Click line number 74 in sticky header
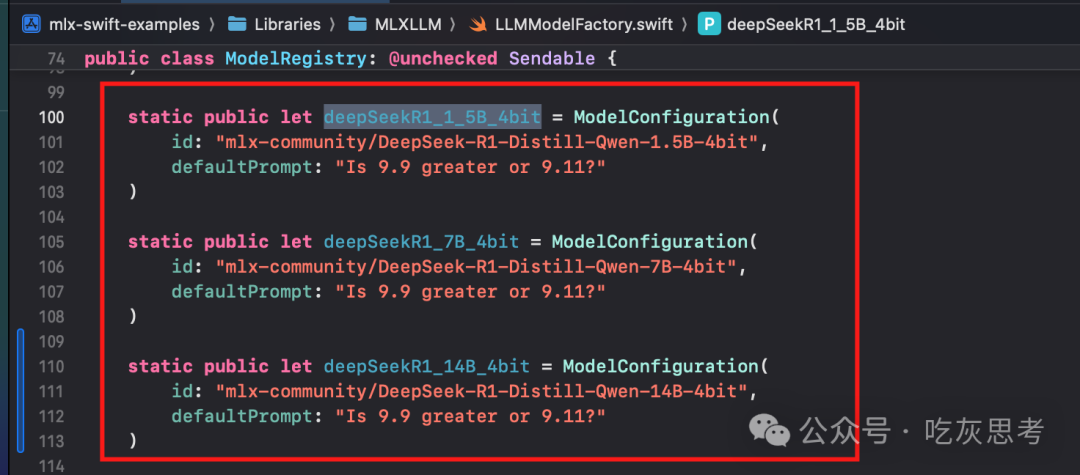This screenshot has width=1080, height=475. [x=54, y=59]
